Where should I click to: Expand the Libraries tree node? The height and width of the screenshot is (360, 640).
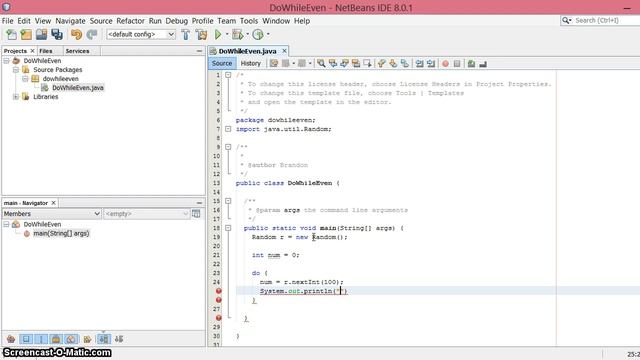(x=16, y=97)
